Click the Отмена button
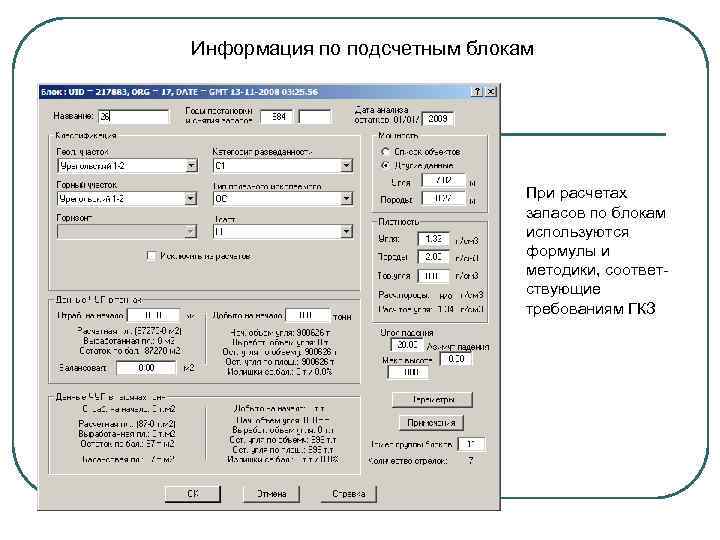720x540 pixels. pyautogui.click(x=271, y=494)
